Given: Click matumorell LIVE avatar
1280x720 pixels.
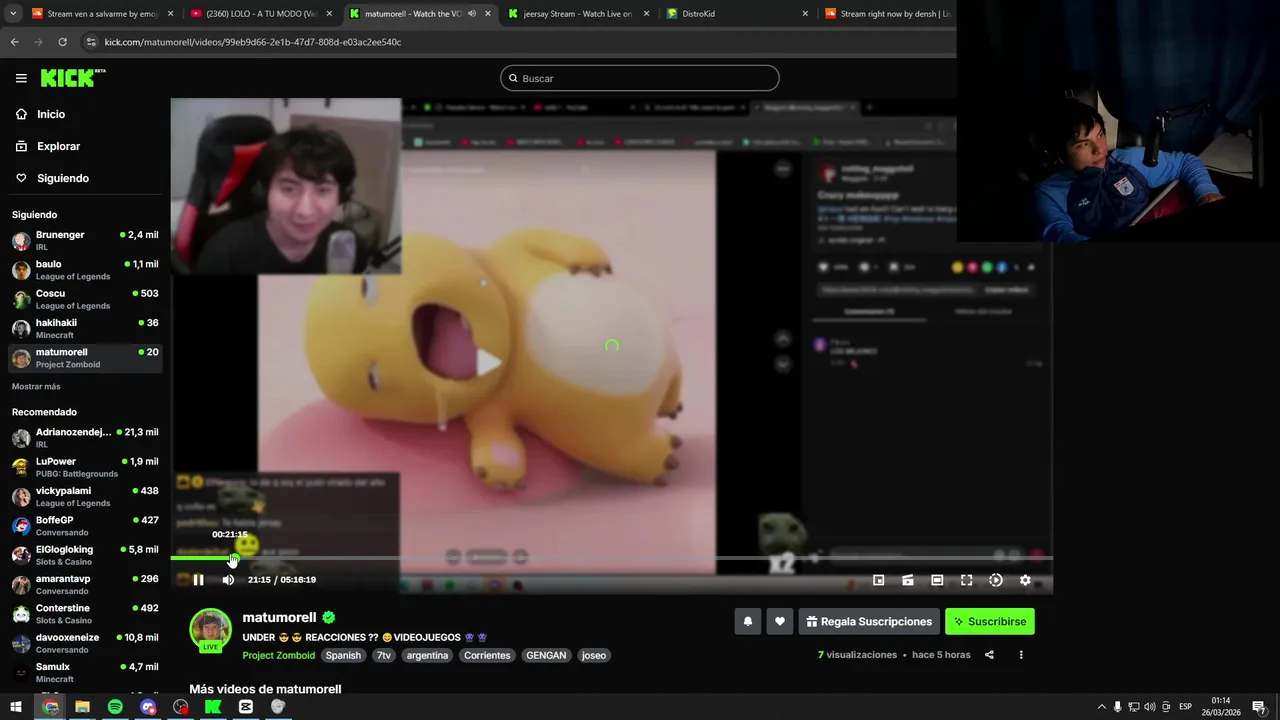Looking at the screenshot, I should pyautogui.click(x=210, y=630).
